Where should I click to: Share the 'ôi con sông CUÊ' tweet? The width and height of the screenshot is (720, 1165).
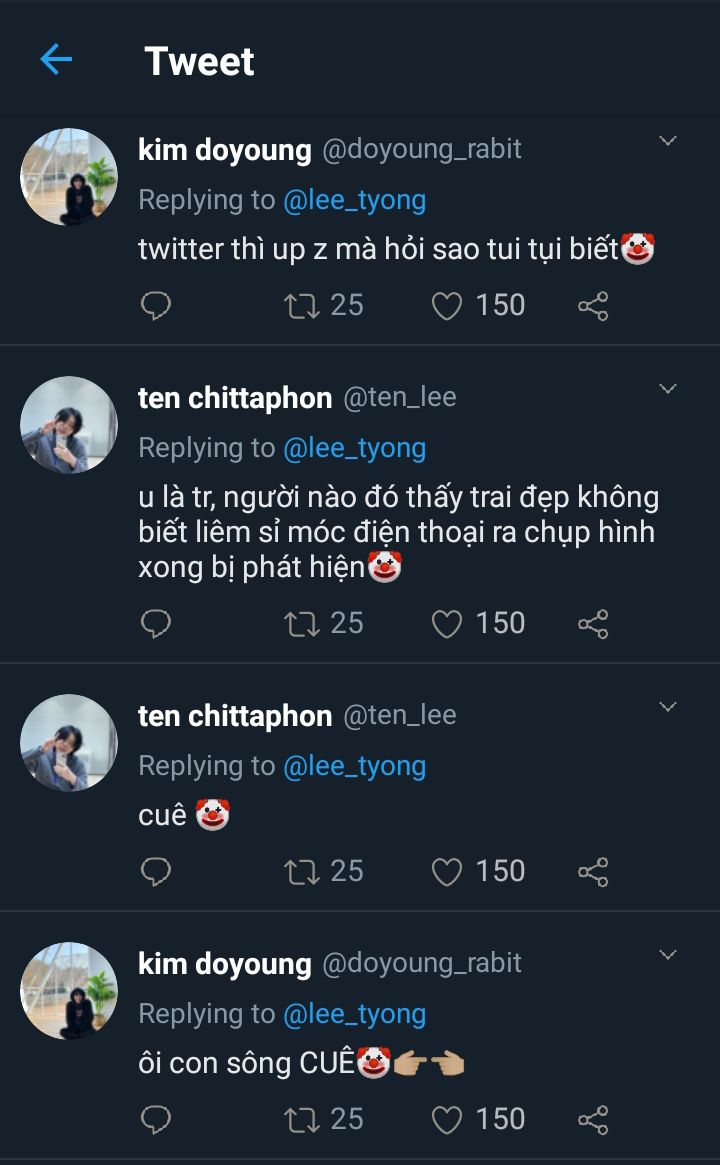point(593,1119)
